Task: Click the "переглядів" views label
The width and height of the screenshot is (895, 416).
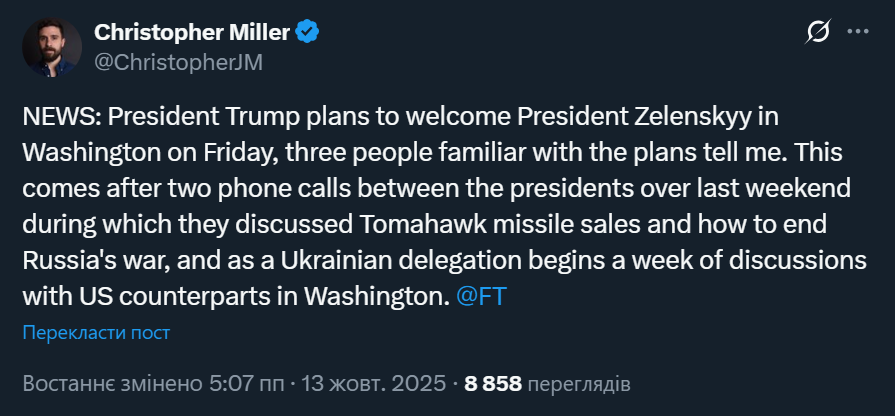Action: tap(578, 383)
